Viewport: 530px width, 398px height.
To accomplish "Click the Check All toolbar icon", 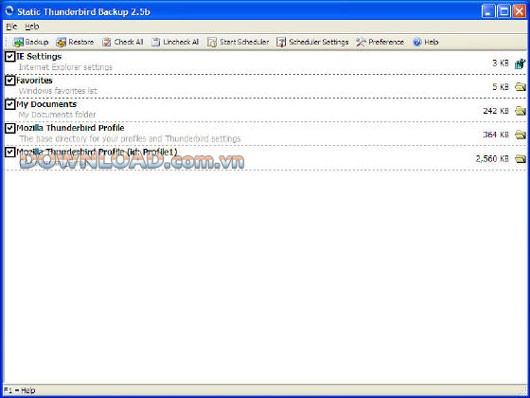I will 107,42.
